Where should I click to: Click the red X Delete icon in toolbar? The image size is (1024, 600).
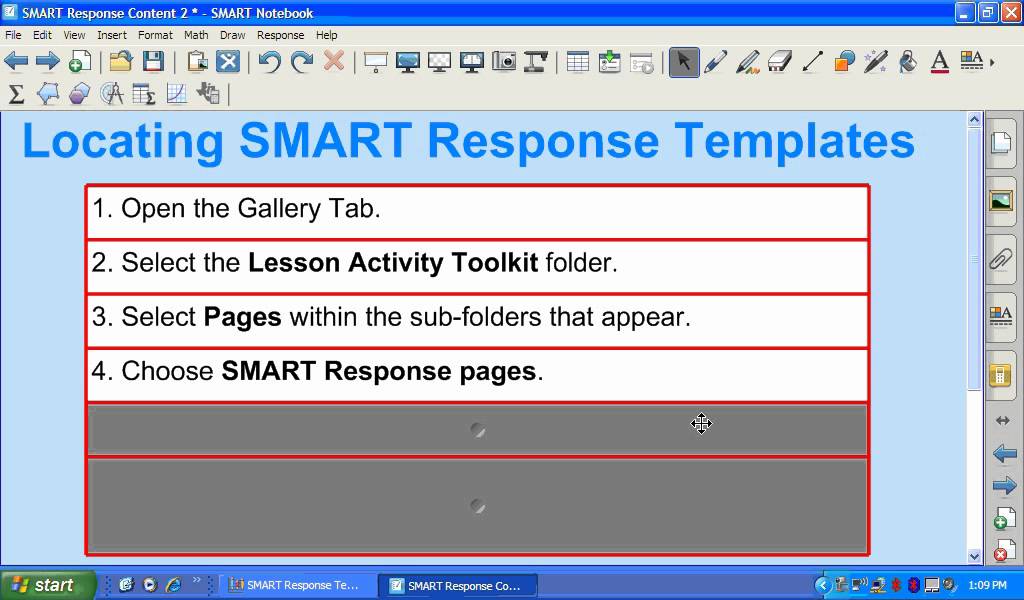[x=334, y=62]
